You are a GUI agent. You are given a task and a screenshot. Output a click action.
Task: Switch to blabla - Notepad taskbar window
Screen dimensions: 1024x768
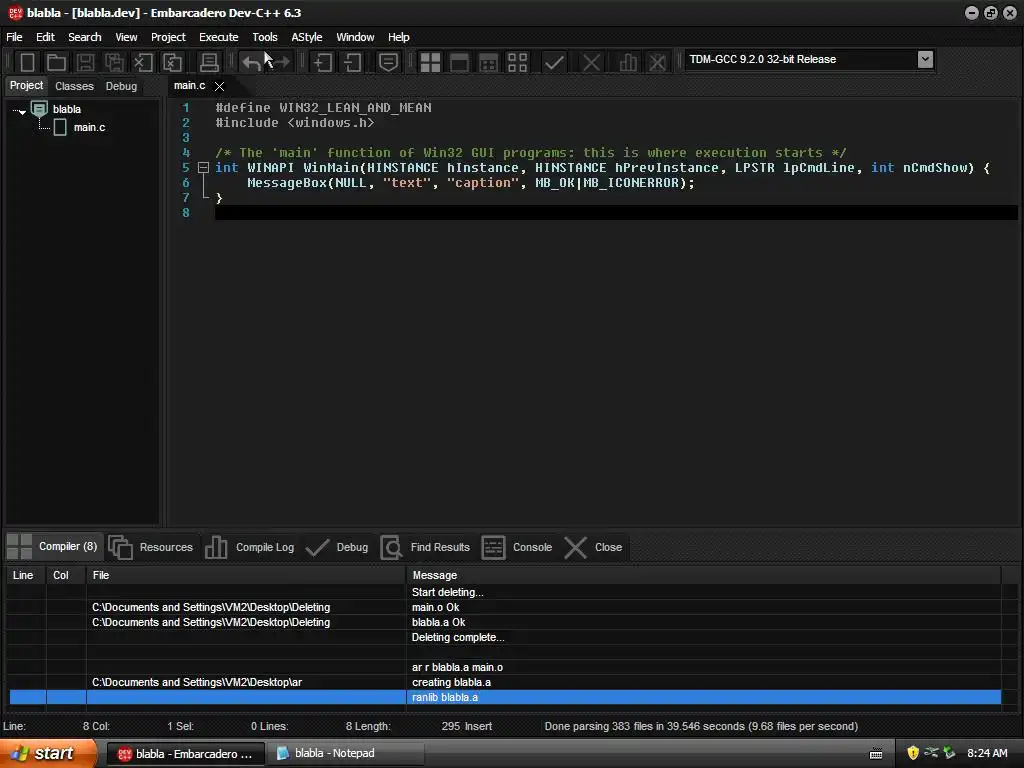pos(348,754)
